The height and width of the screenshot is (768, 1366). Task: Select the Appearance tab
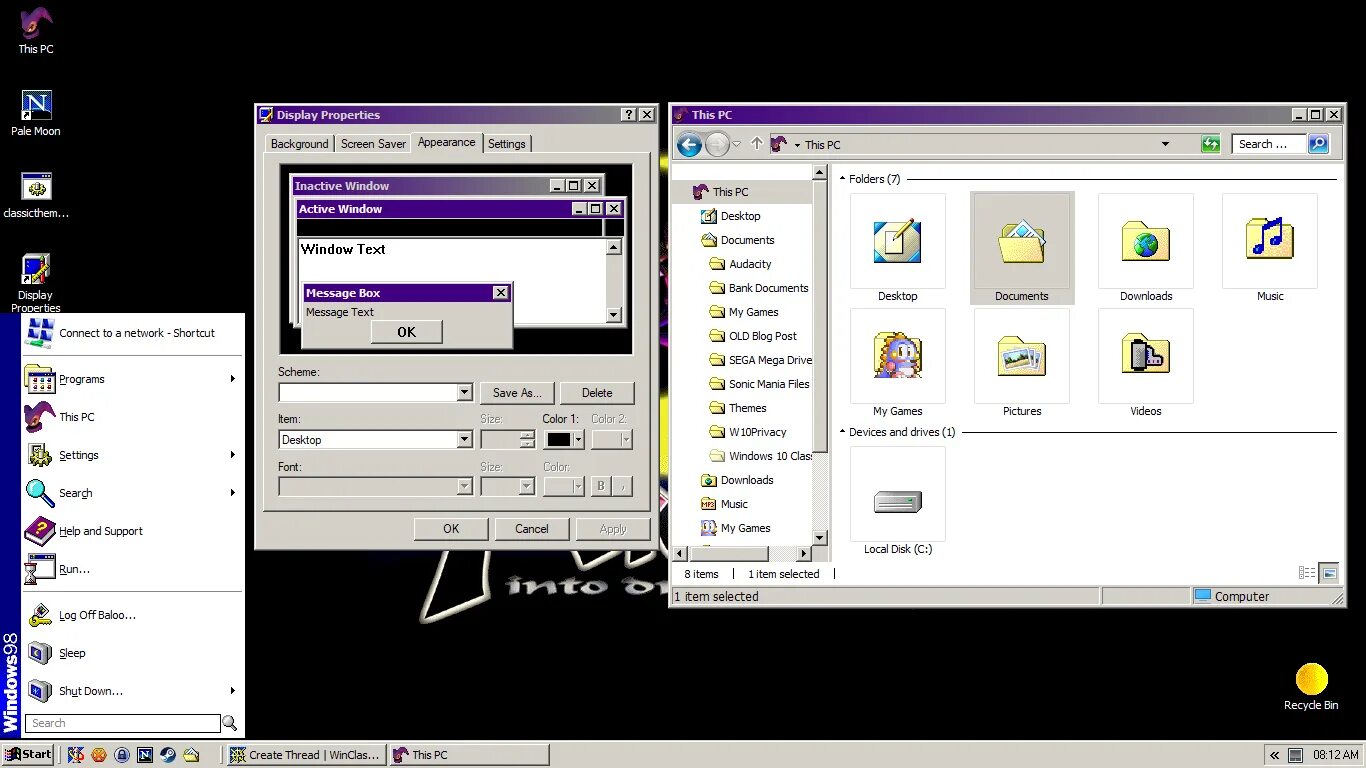(x=446, y=142)
